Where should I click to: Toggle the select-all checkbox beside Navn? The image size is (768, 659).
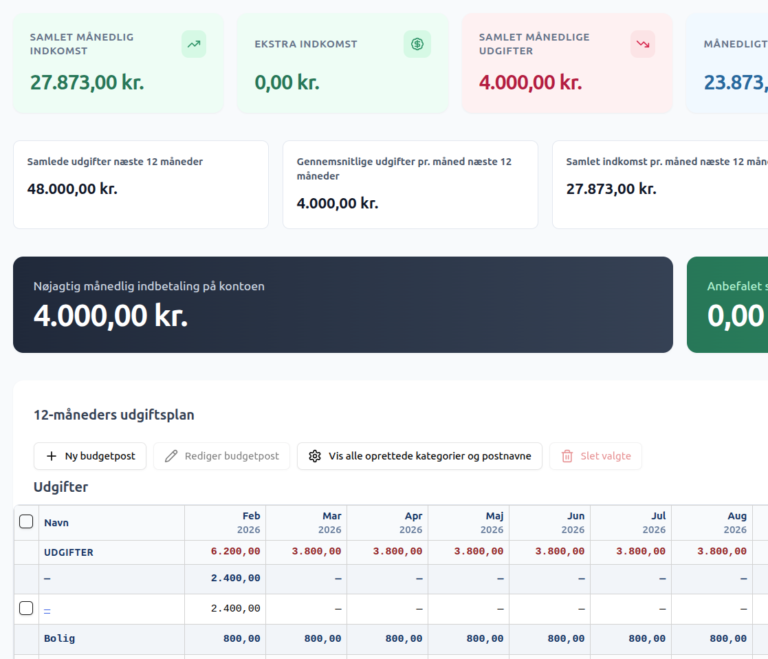[x=26, y=521]
